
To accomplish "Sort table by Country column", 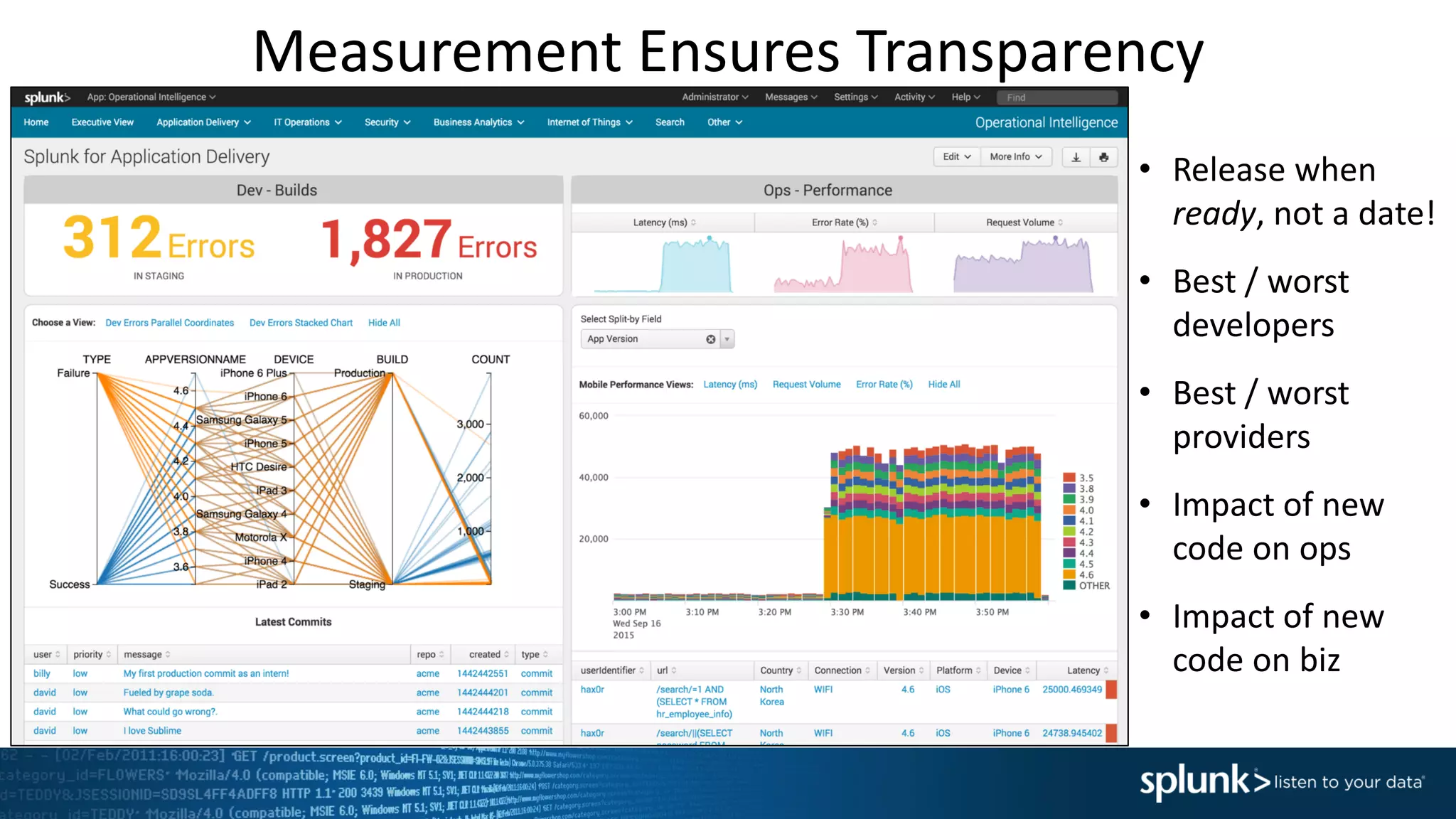I will point(781,670).
